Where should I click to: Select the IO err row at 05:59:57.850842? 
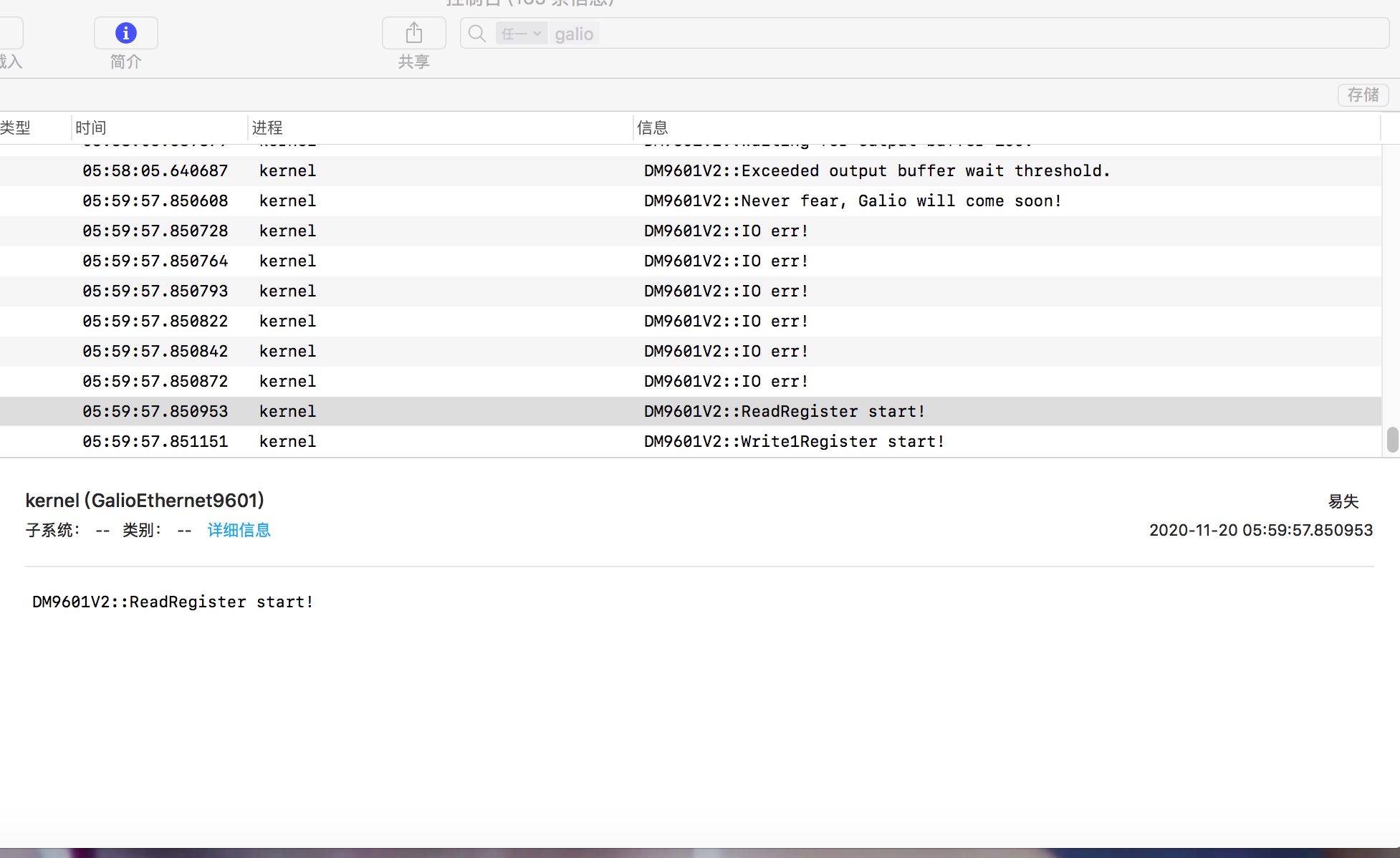pyautogui.click(x=691, y=352)
